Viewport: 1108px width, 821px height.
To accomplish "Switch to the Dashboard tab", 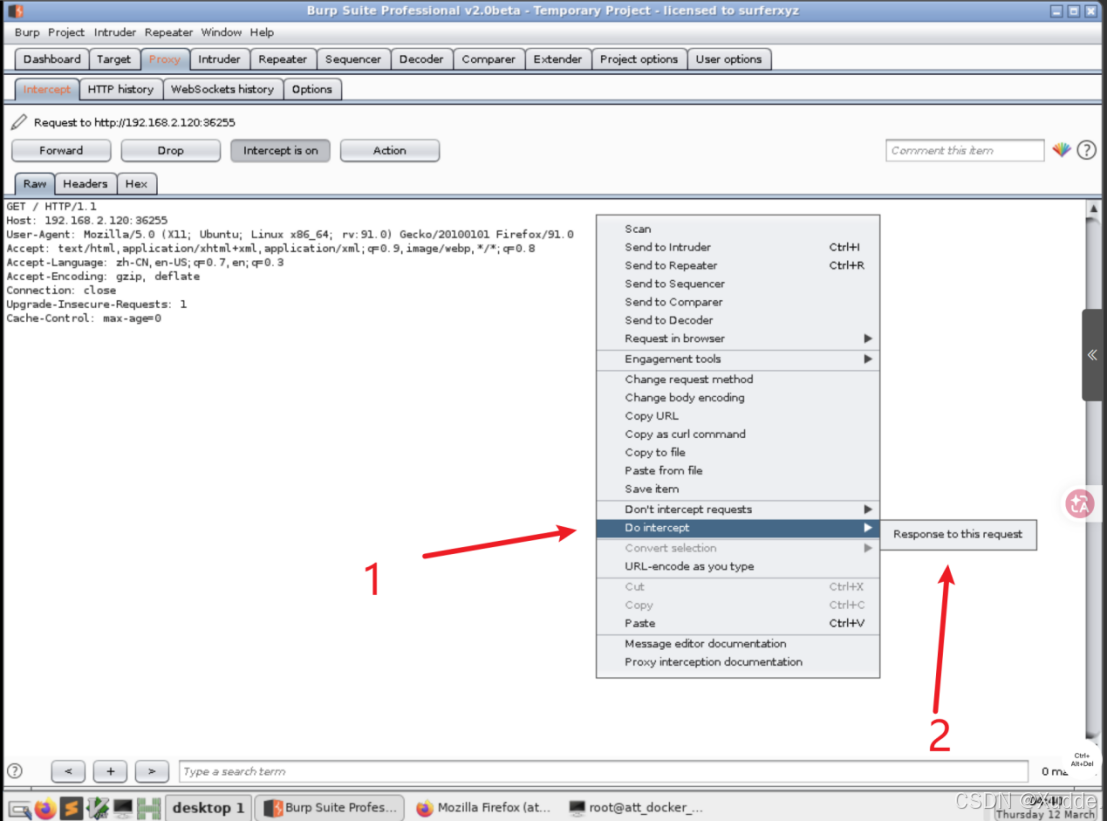I will [52, 59].
